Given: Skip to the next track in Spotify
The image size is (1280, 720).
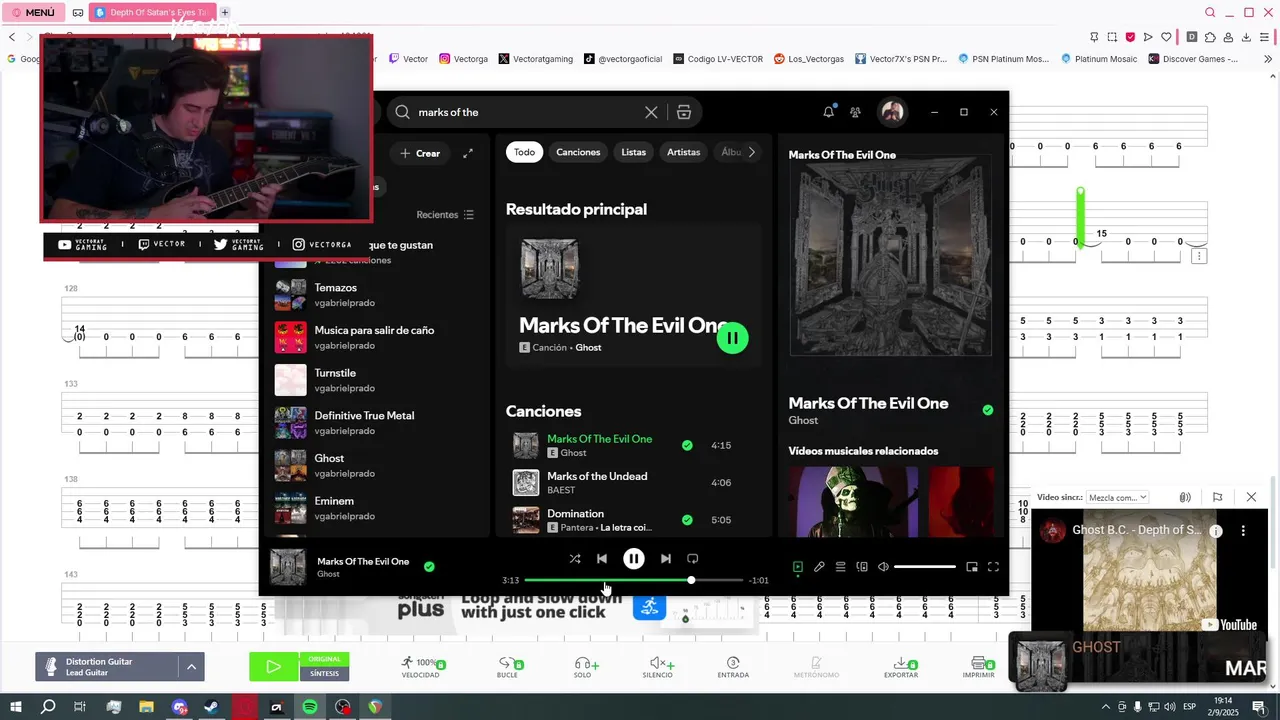Looking at the screenshot, I should (x=666, y=559).
